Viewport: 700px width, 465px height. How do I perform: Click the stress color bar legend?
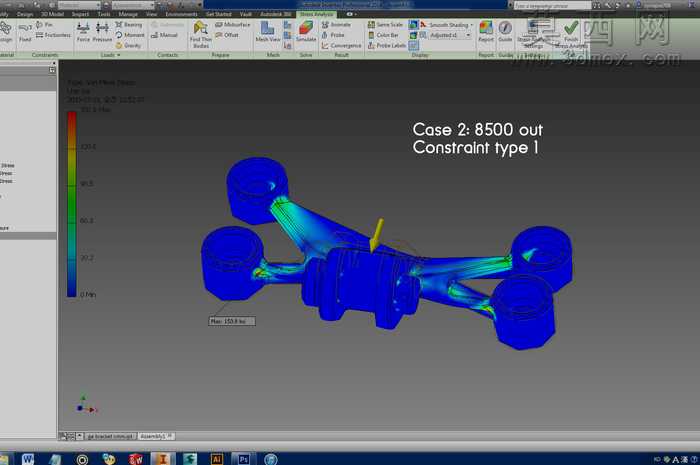pos(71,204)
